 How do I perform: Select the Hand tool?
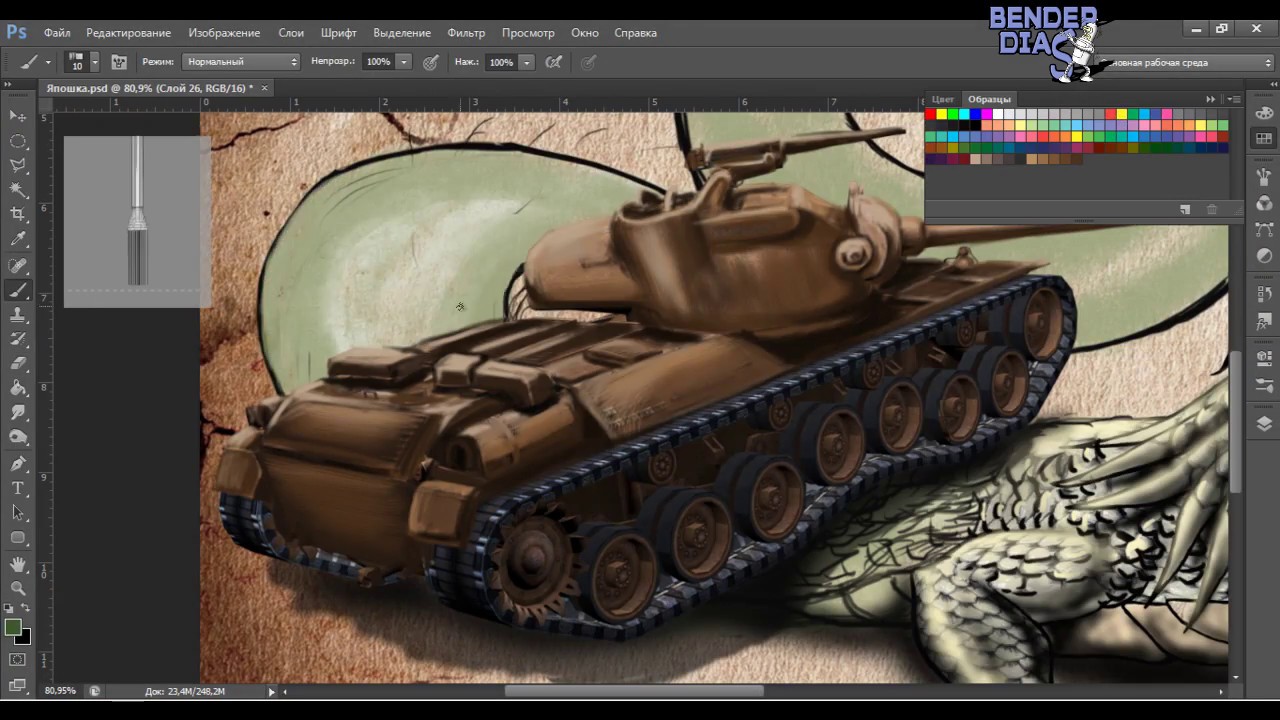point(18,565)
